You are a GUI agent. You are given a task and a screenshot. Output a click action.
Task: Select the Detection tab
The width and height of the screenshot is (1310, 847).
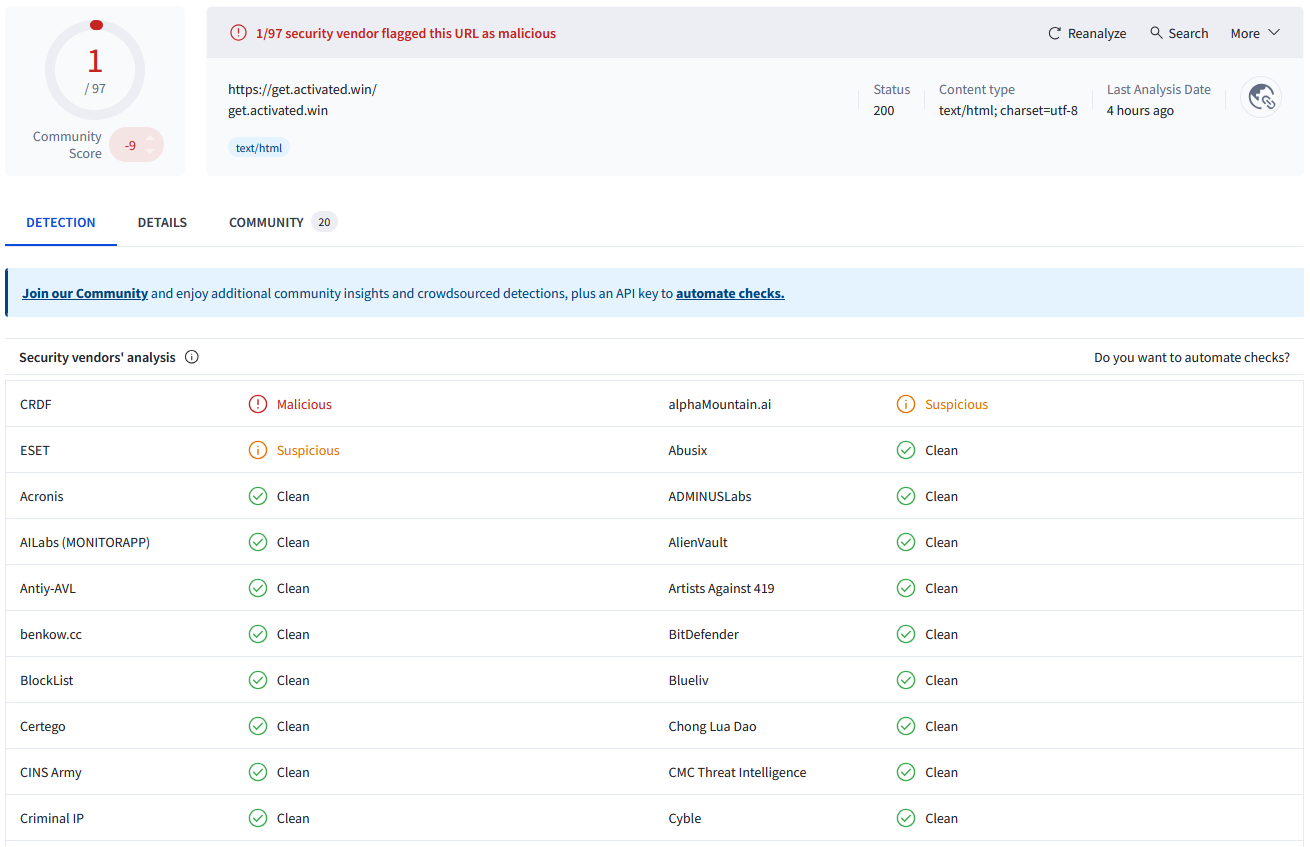(61, 222)
